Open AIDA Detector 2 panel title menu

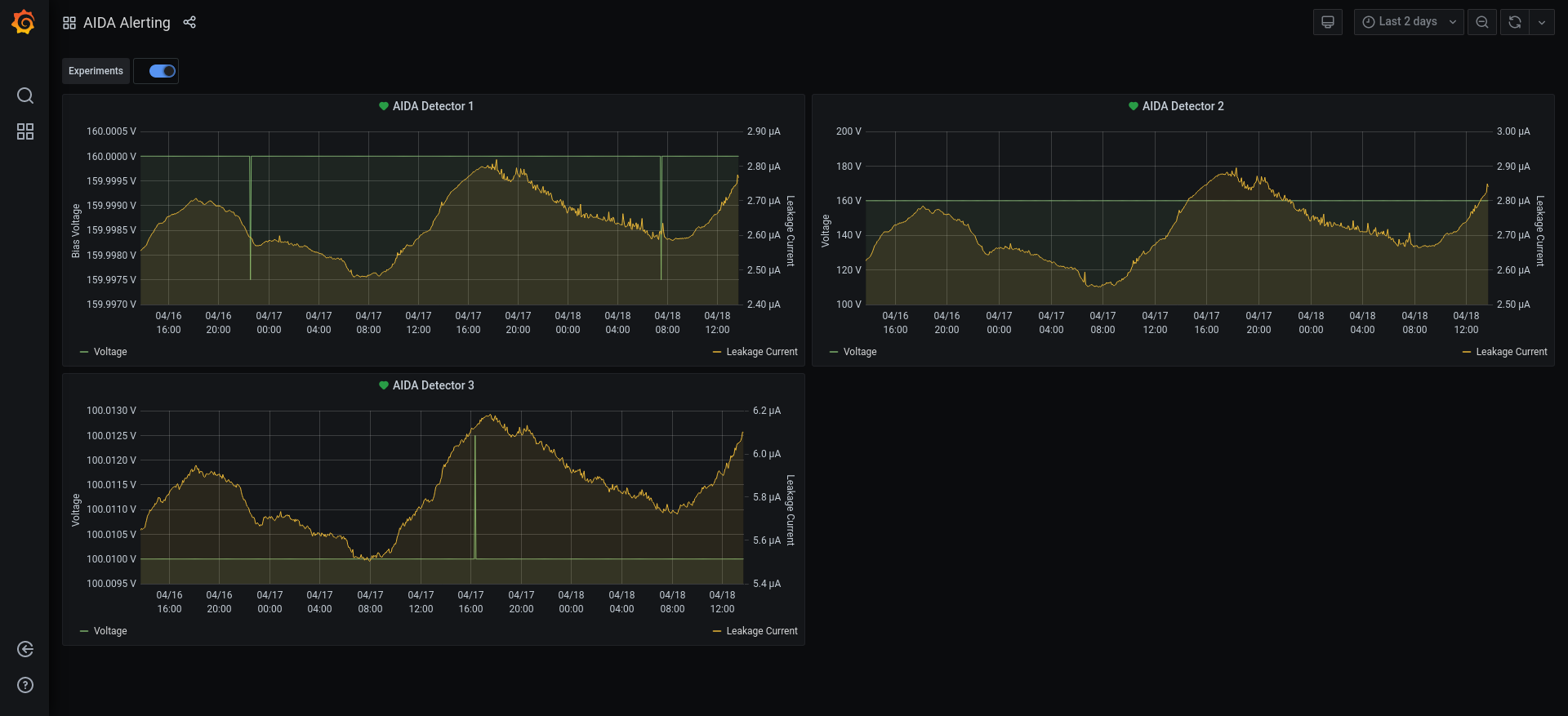coord(1183,106)
